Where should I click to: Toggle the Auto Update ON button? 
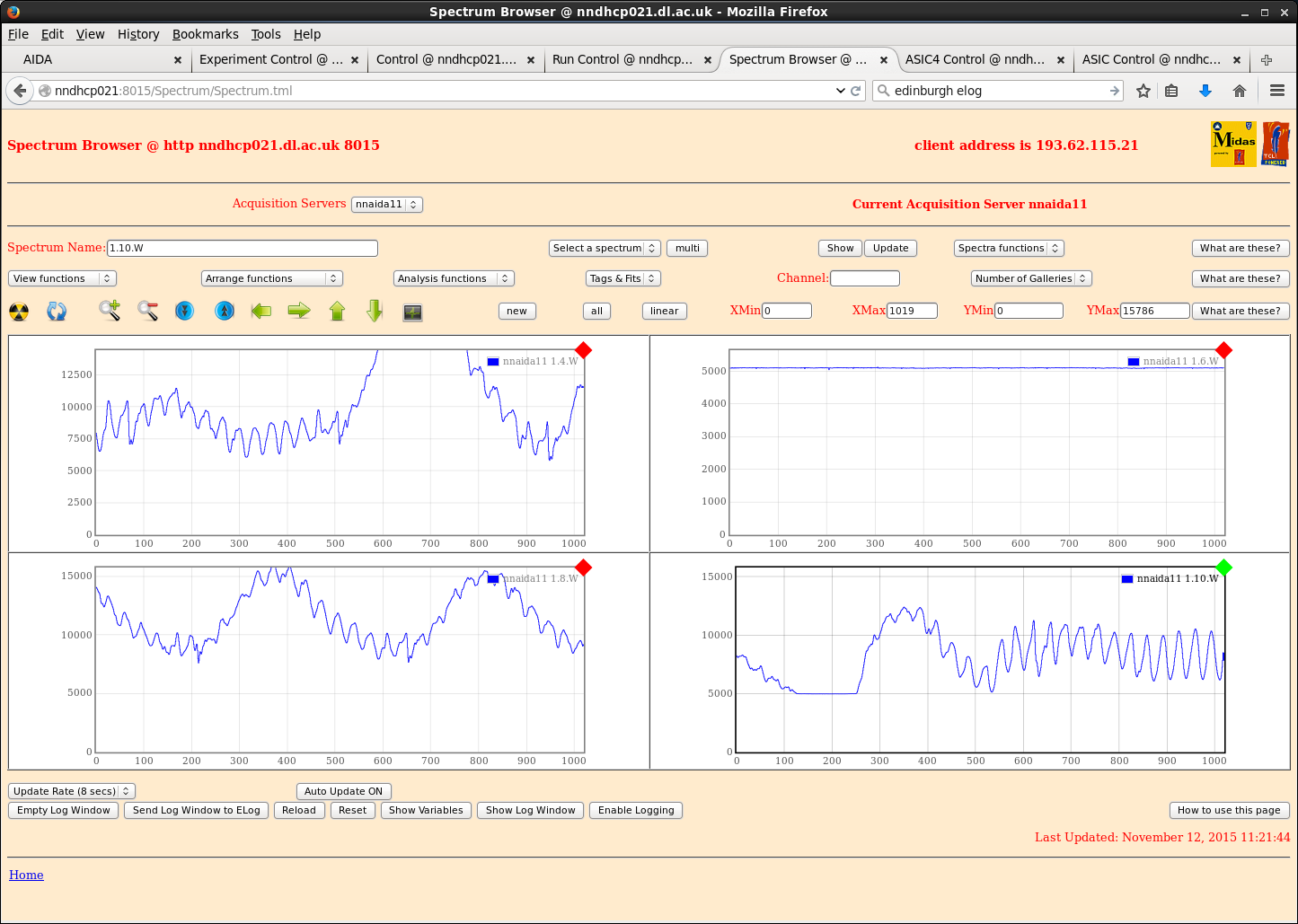tap(343, 791)
